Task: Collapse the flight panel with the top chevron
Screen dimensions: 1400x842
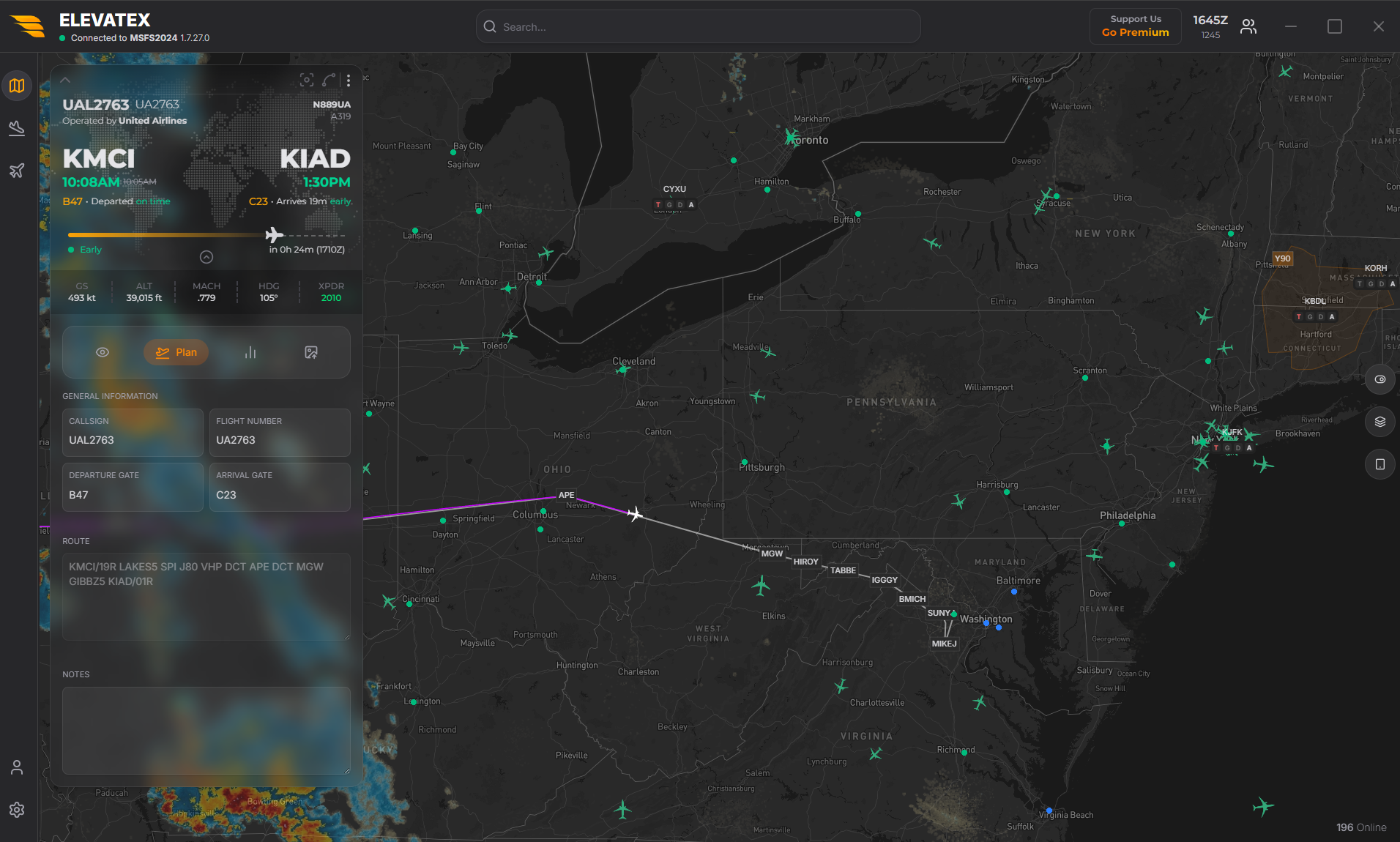Action: [65, 80]
